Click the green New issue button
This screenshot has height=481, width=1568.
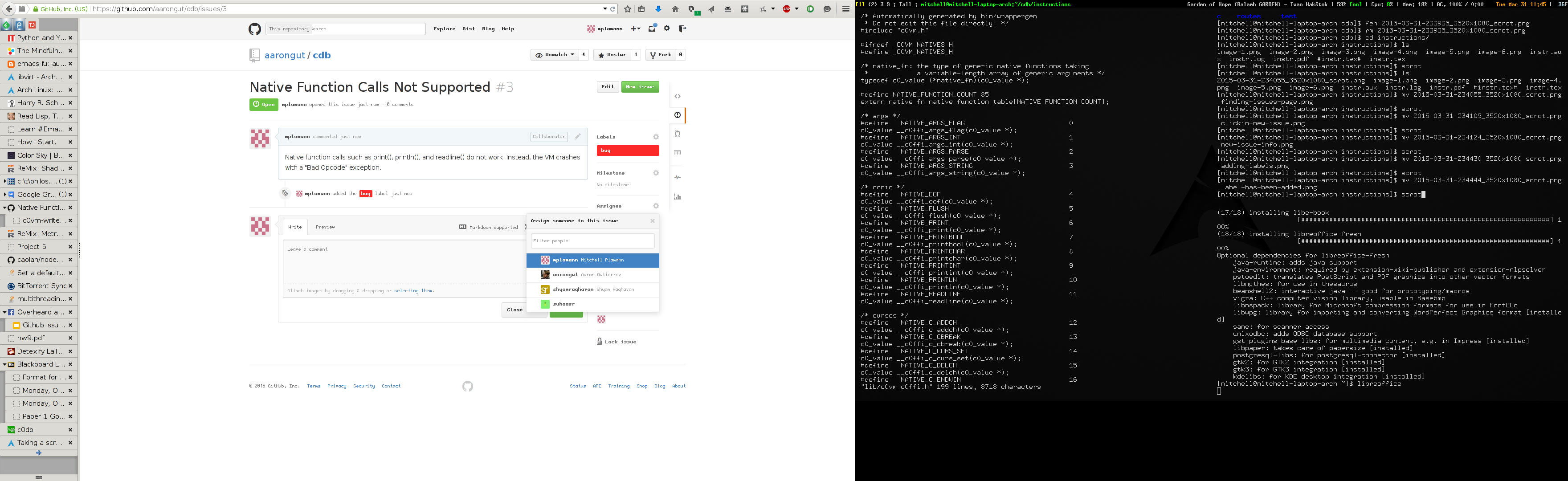tap(640, 86)
